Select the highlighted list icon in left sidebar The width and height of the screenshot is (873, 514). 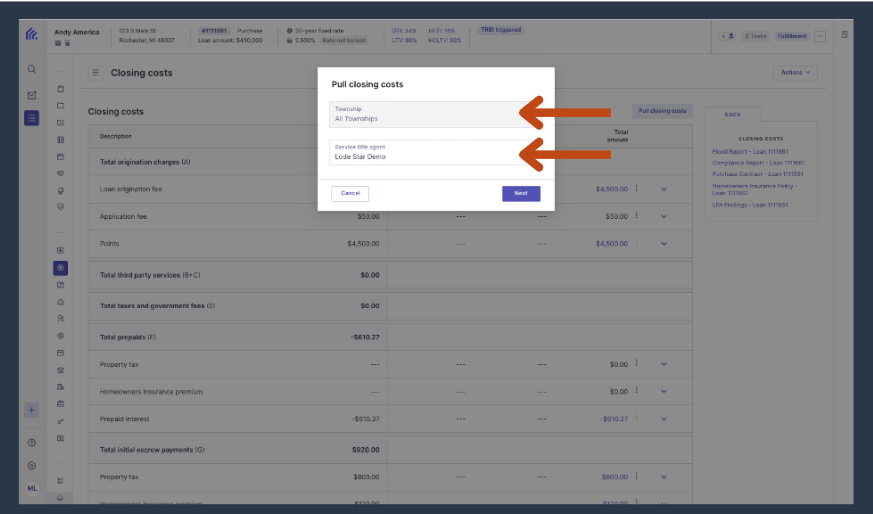coord(32,118)
